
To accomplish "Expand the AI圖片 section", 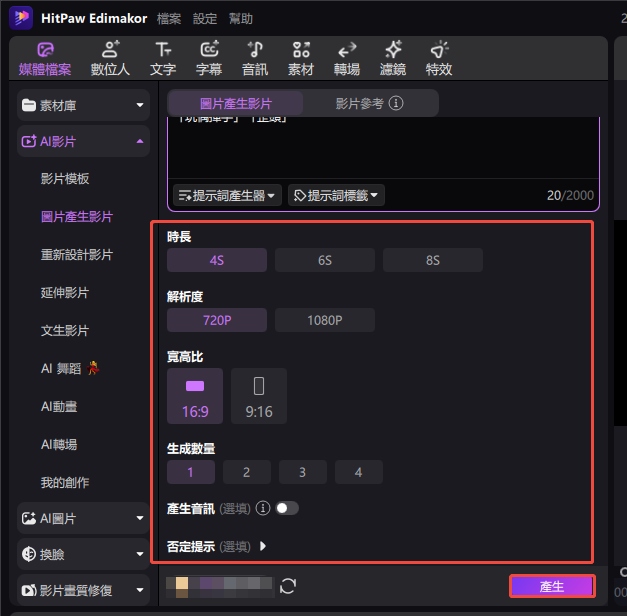I will (83, 518).
